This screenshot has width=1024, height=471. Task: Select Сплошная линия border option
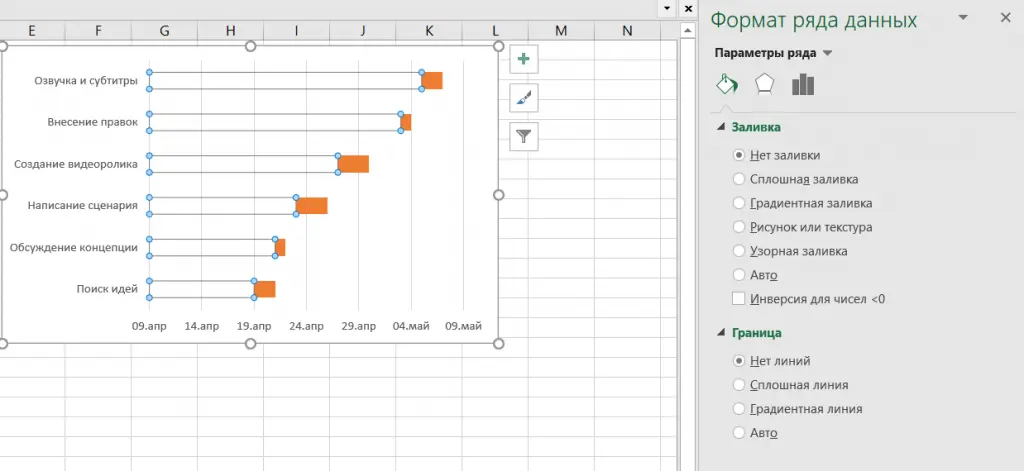point(739,384)
